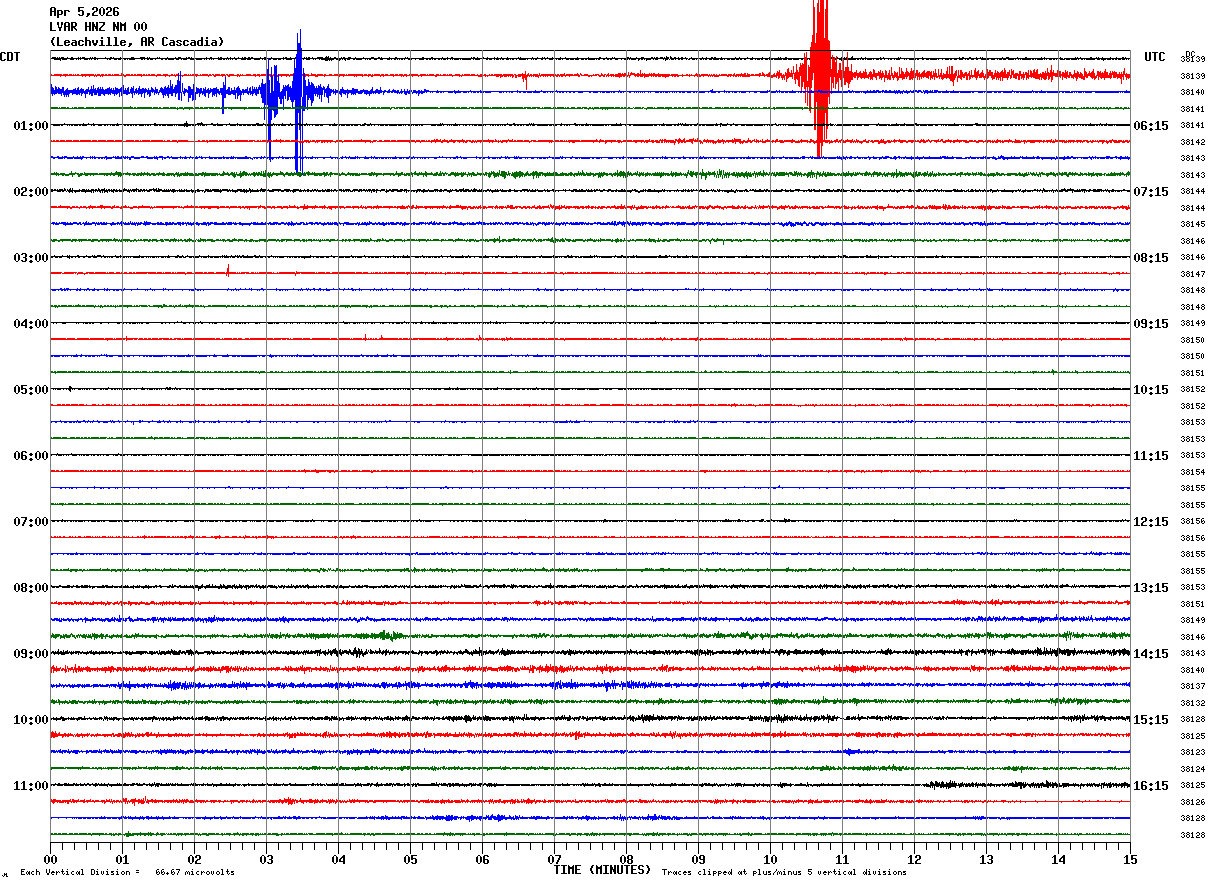Click the LVAR HNZ NM 00 station label
This screenshot has height=886, width=1210.
tap(98, 27)
